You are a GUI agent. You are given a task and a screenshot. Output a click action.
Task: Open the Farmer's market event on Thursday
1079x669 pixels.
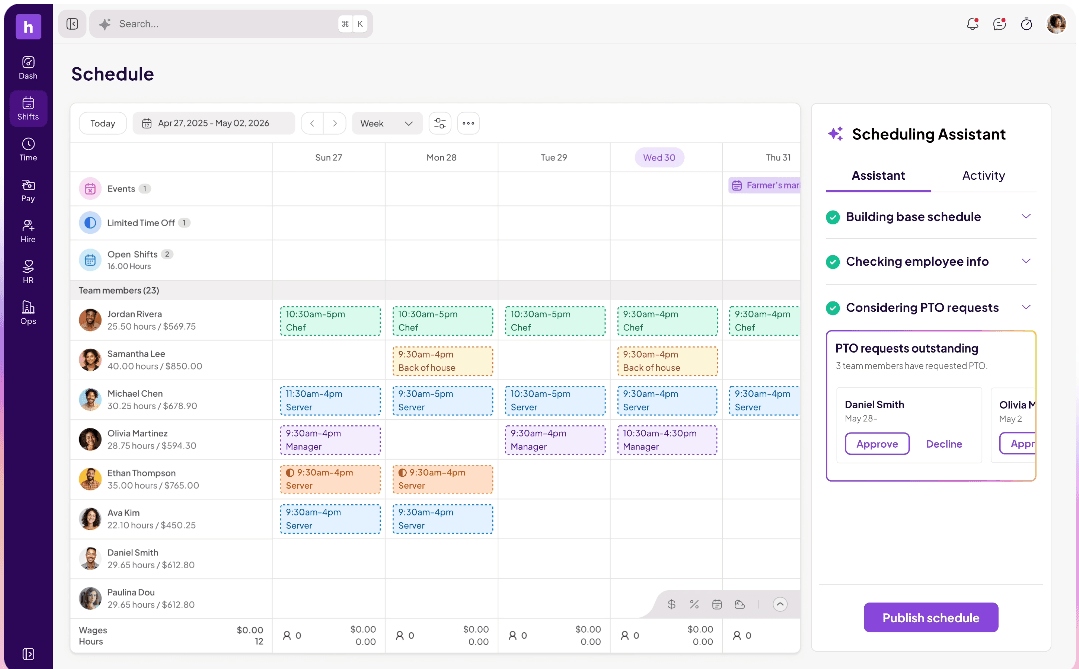pyautogui.click(x=765, y=185)
